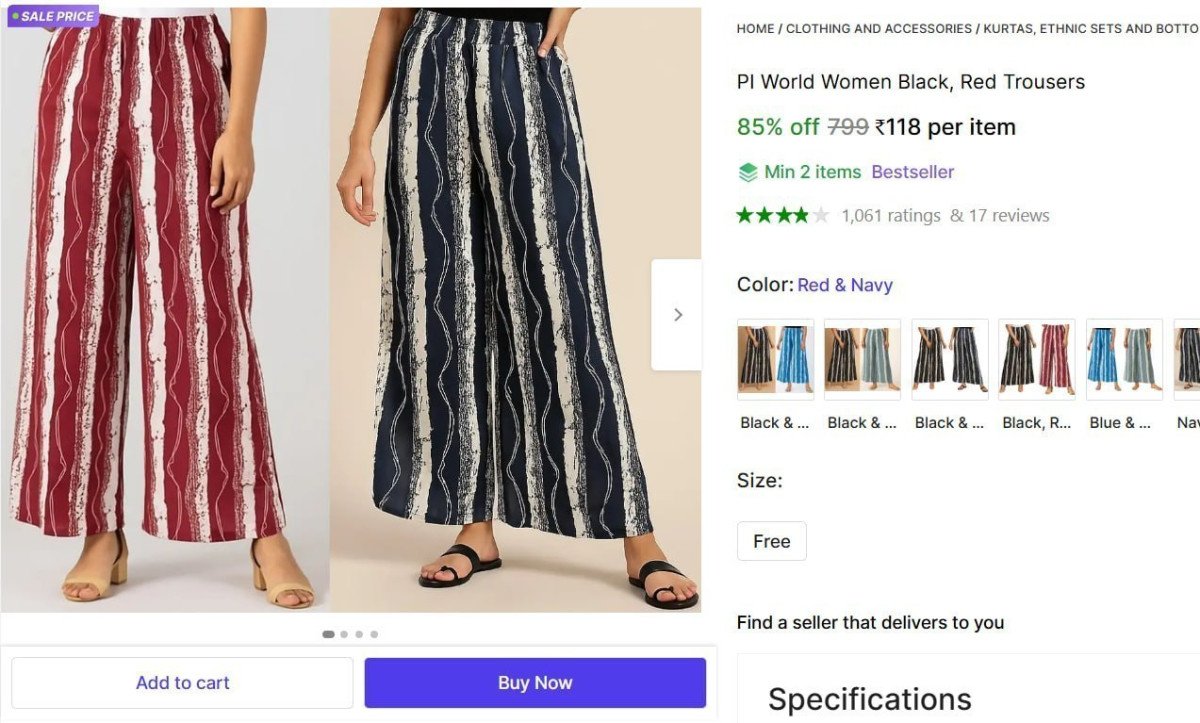Viewport: 1200px width, 723px height.
Task: Choose the Black, Red striped color variant
Action: [x=1036, y=359]
